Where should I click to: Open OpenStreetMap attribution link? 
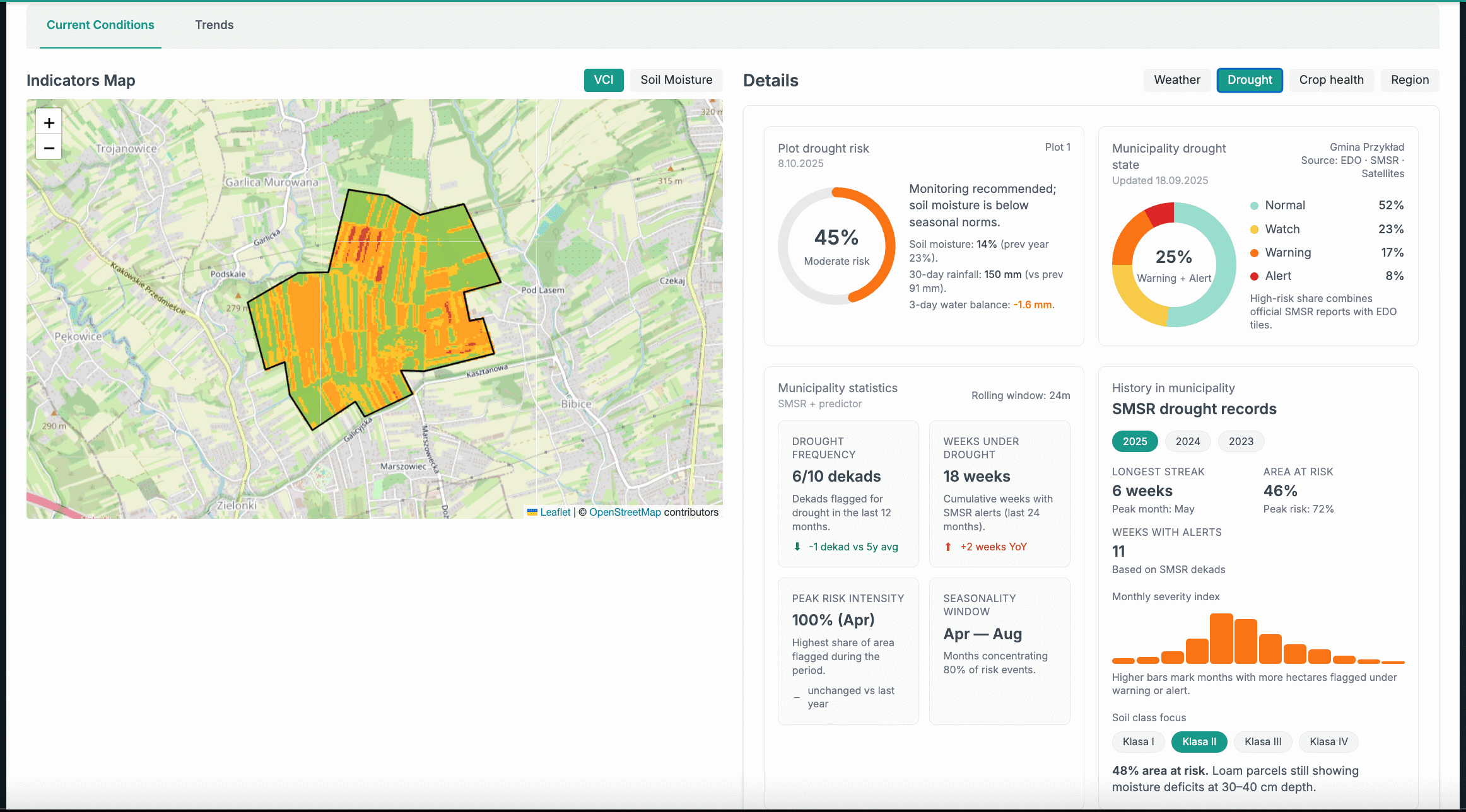click(x=625, y=512)
